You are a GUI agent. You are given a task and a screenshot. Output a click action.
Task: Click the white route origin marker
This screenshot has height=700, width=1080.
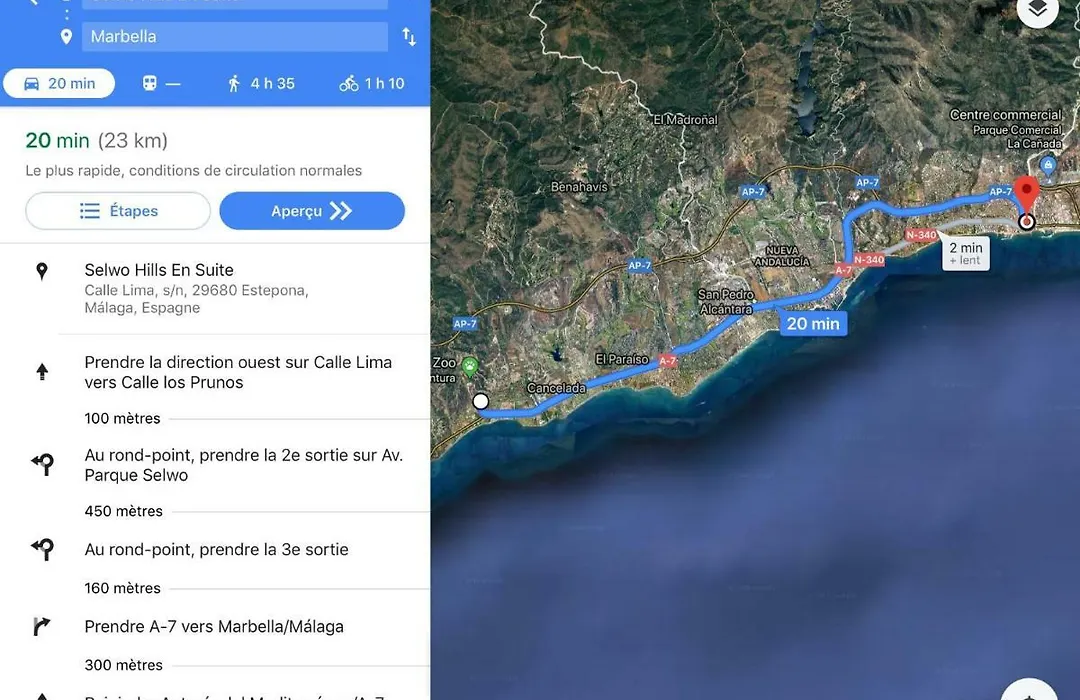coord(481,401)
